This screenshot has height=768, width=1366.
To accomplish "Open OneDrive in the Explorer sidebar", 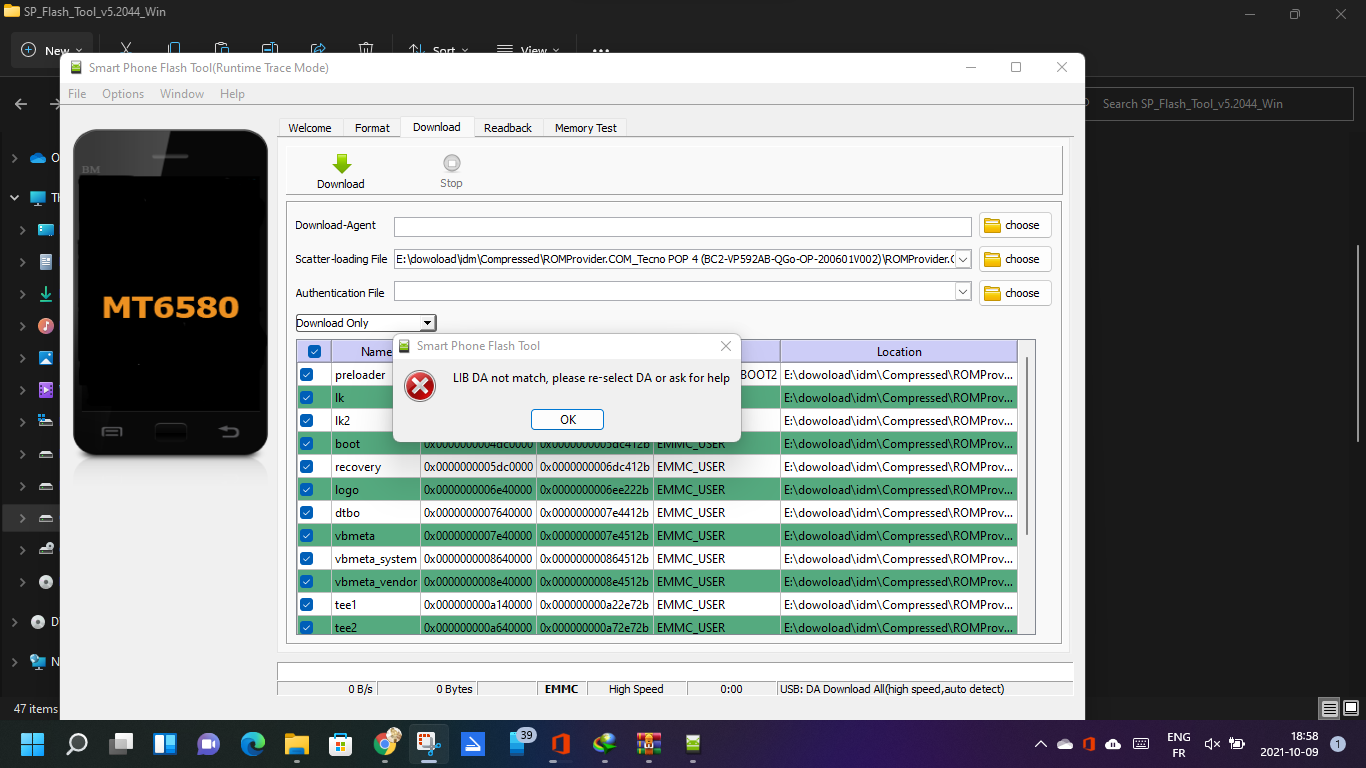I will (39, 158).
